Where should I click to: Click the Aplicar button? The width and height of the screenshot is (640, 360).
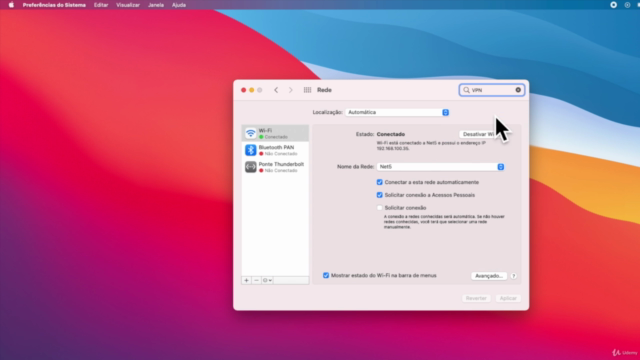508,298
